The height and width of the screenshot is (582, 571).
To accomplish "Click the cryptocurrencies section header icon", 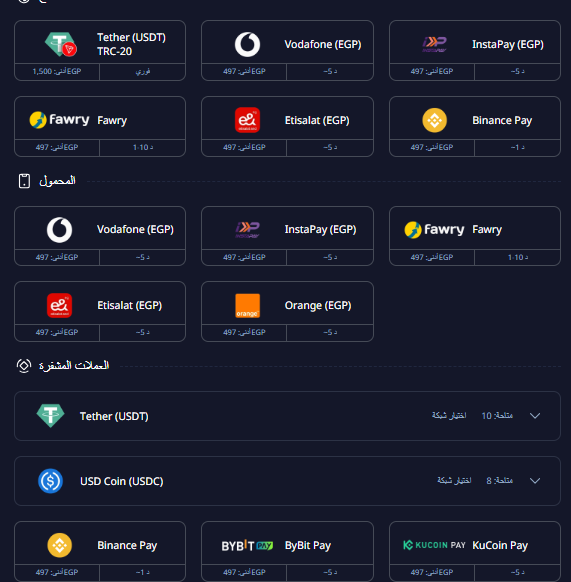I will coord(24,366).
